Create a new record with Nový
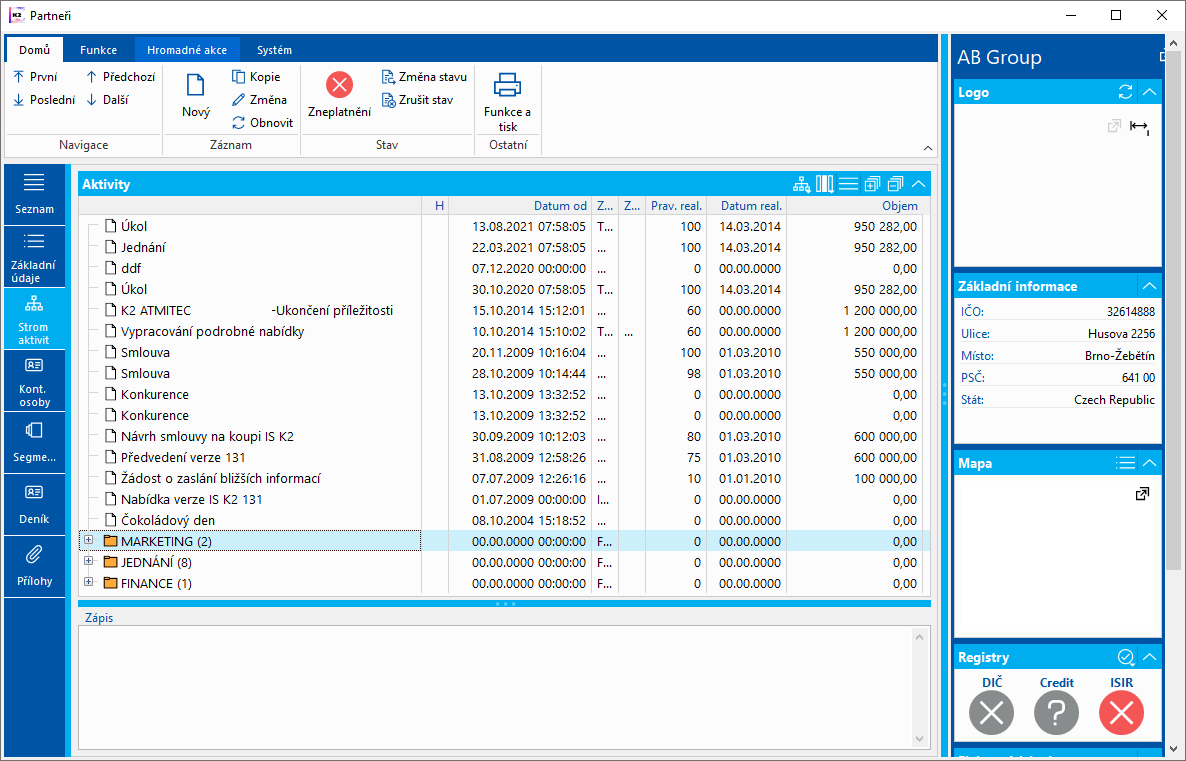The height and width of the screenshot is (761, 1186). pos(196,86)
